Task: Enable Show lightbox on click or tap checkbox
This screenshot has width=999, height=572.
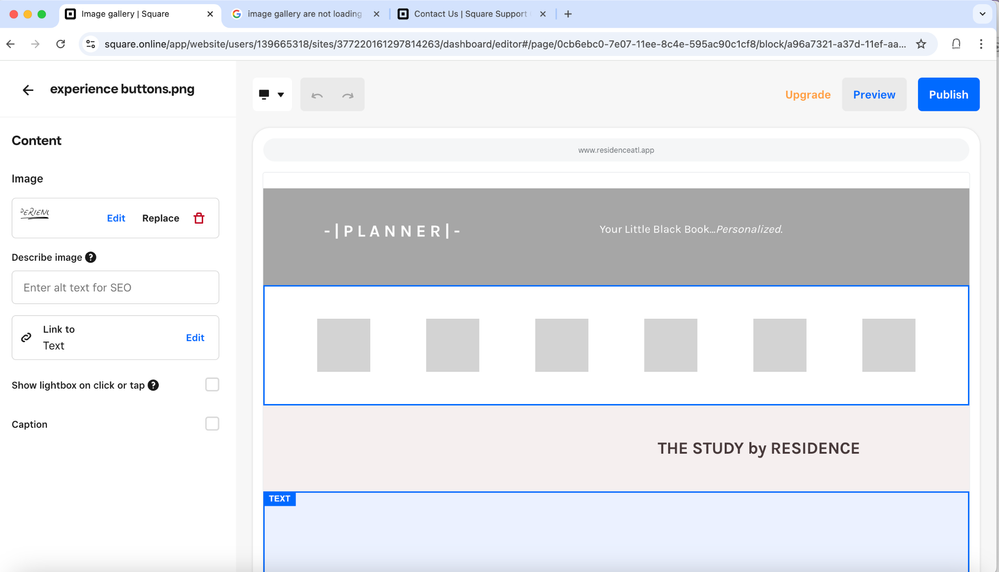Action: pyautogui.click(x=212, y=385)
